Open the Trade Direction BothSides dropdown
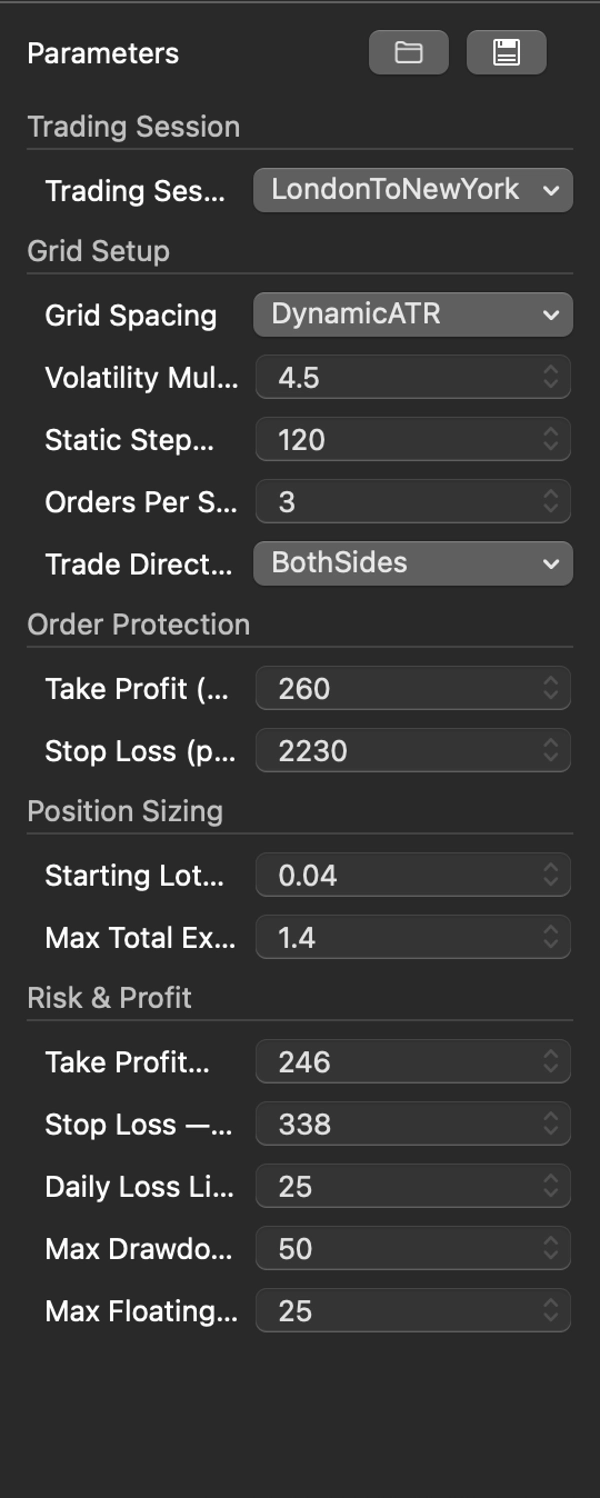The width and height of the screenshot is (600, 1498). tap(412, 563)
